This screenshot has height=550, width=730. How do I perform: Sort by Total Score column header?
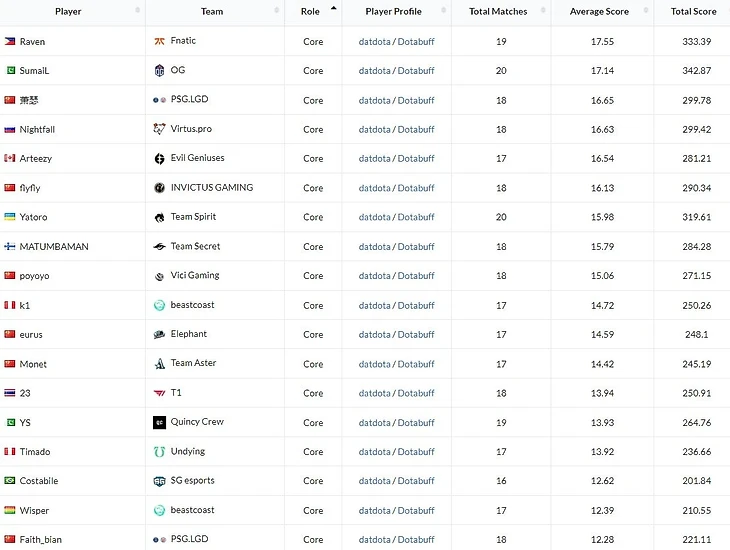pos(693,12)
